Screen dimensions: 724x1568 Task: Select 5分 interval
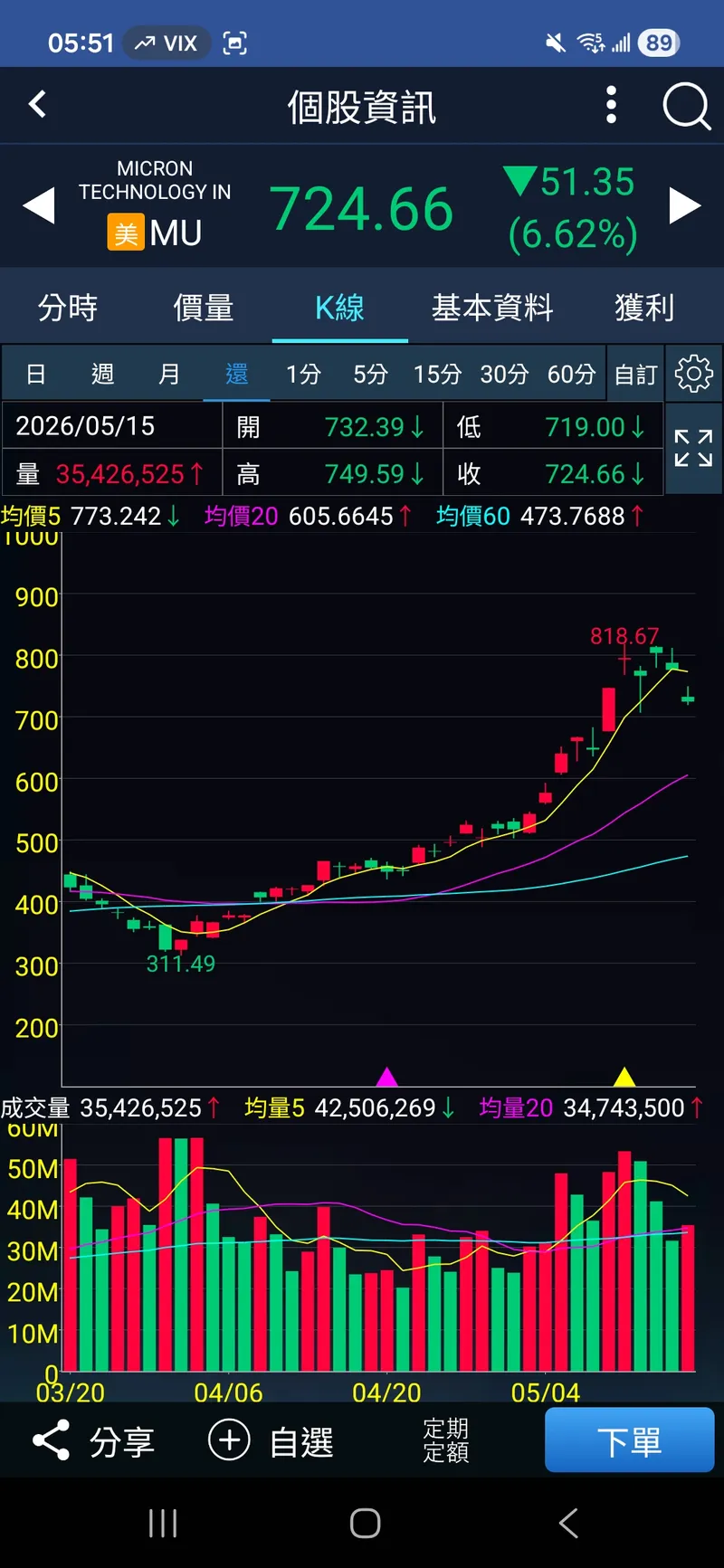pos(370,374)
